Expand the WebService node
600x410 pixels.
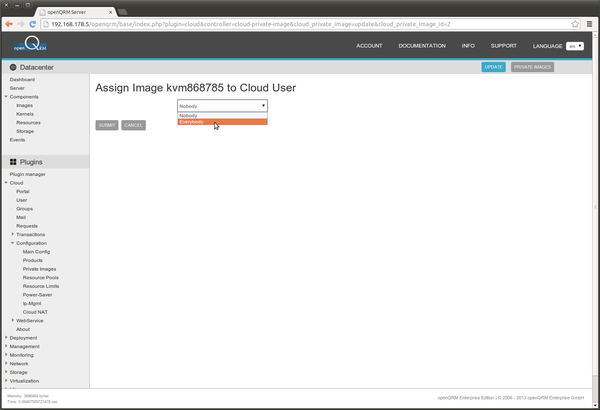13,320
